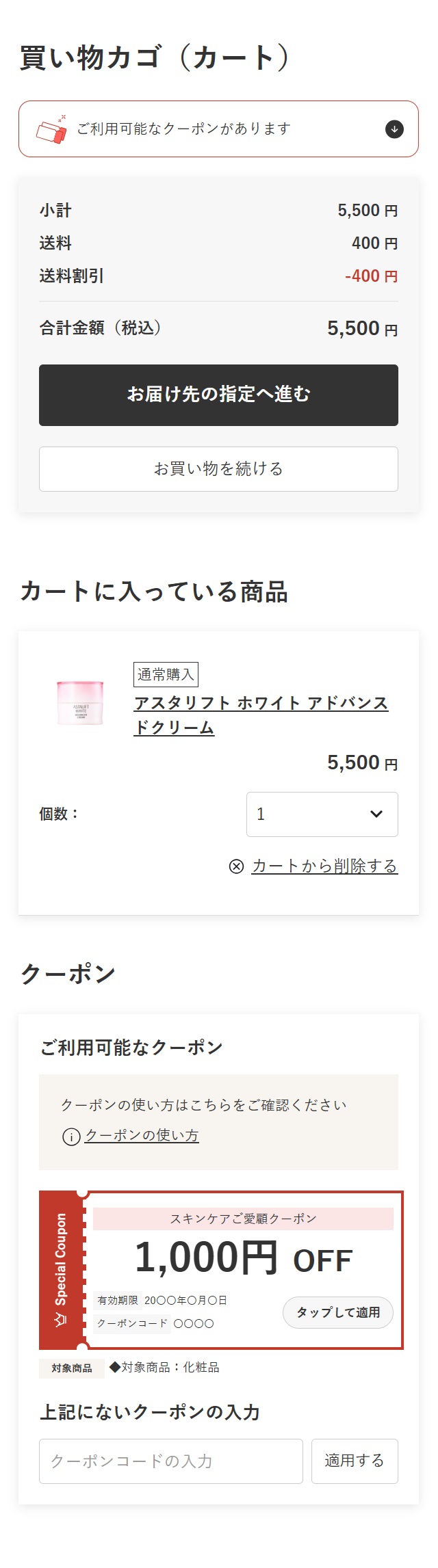Click the circled info icon
The width and height of the screenshot is (438, 1568).
[x=71, y=1137]
